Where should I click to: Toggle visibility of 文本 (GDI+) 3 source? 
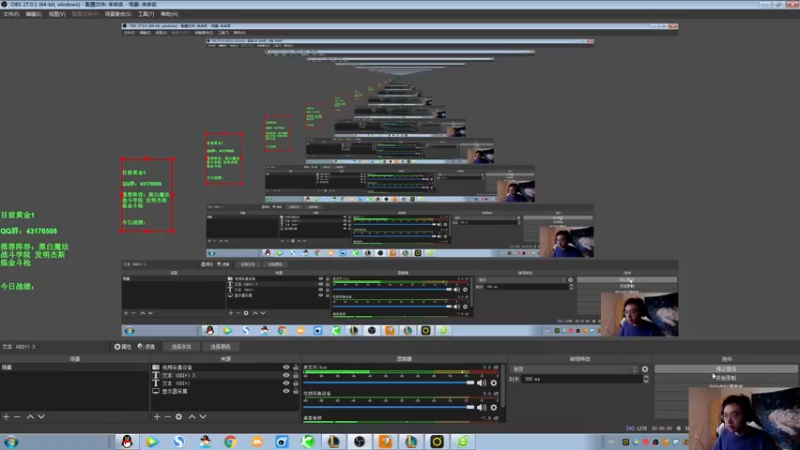(x=286, y=375)
